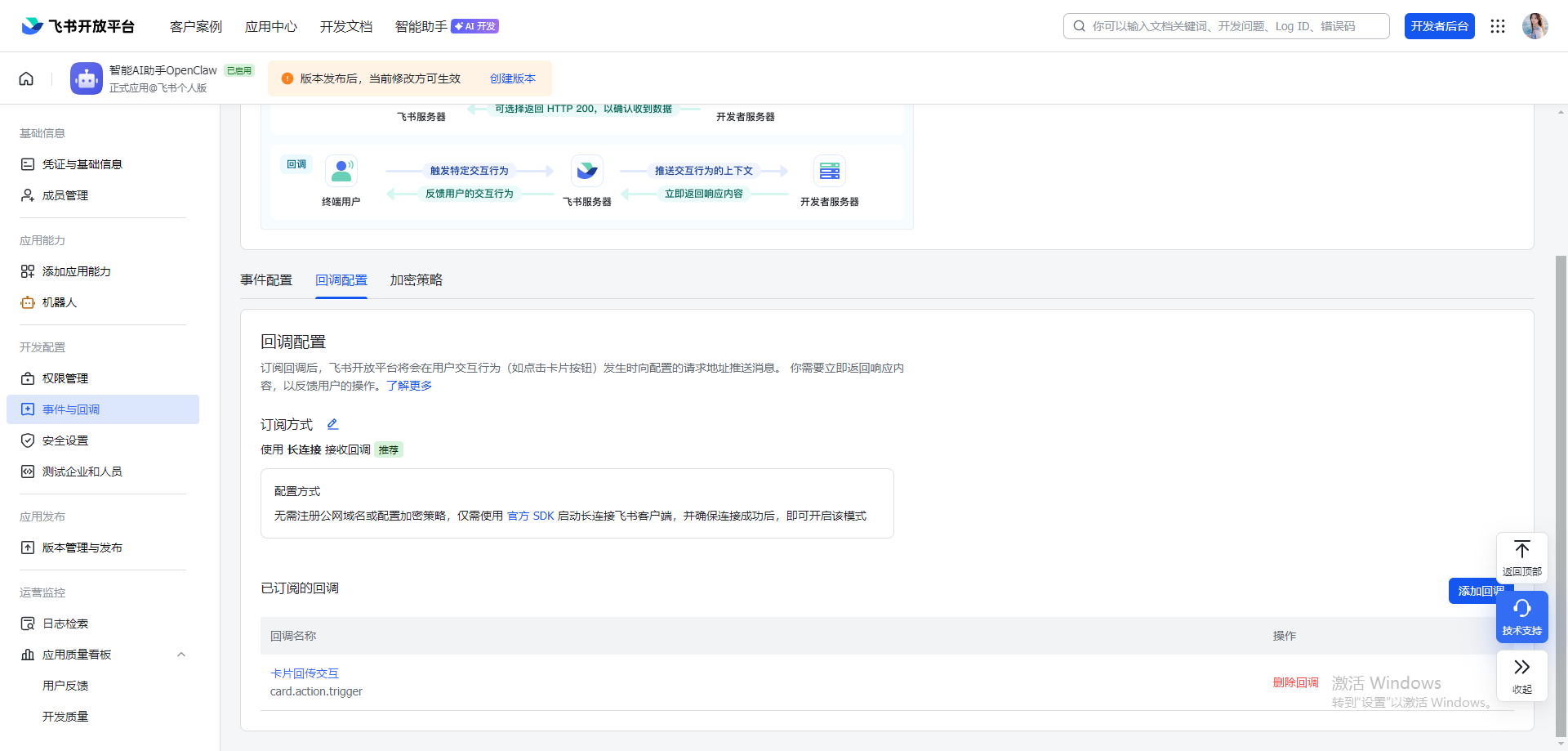
Task: Open 技术支持 via the headphone icon
Action: pos(1521,609)
